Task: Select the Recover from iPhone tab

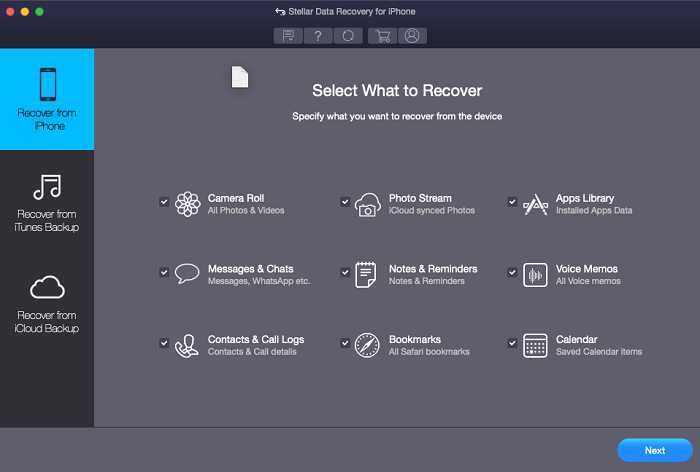Action: click(47, 99)
